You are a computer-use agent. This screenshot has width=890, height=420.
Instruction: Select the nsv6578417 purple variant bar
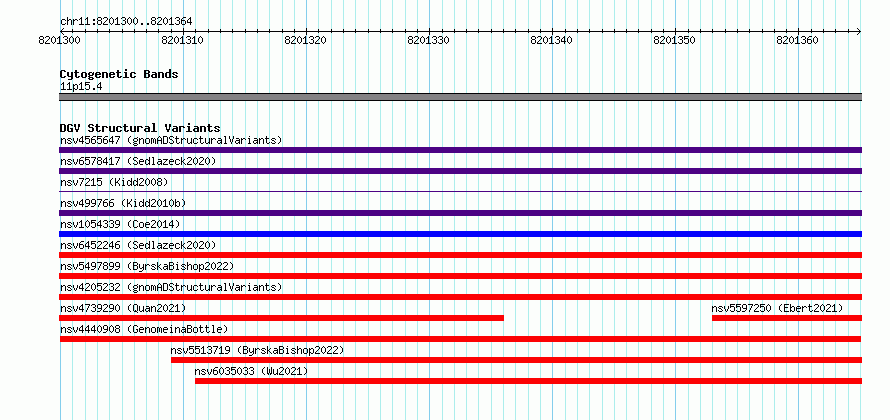(x=460, y=171)
